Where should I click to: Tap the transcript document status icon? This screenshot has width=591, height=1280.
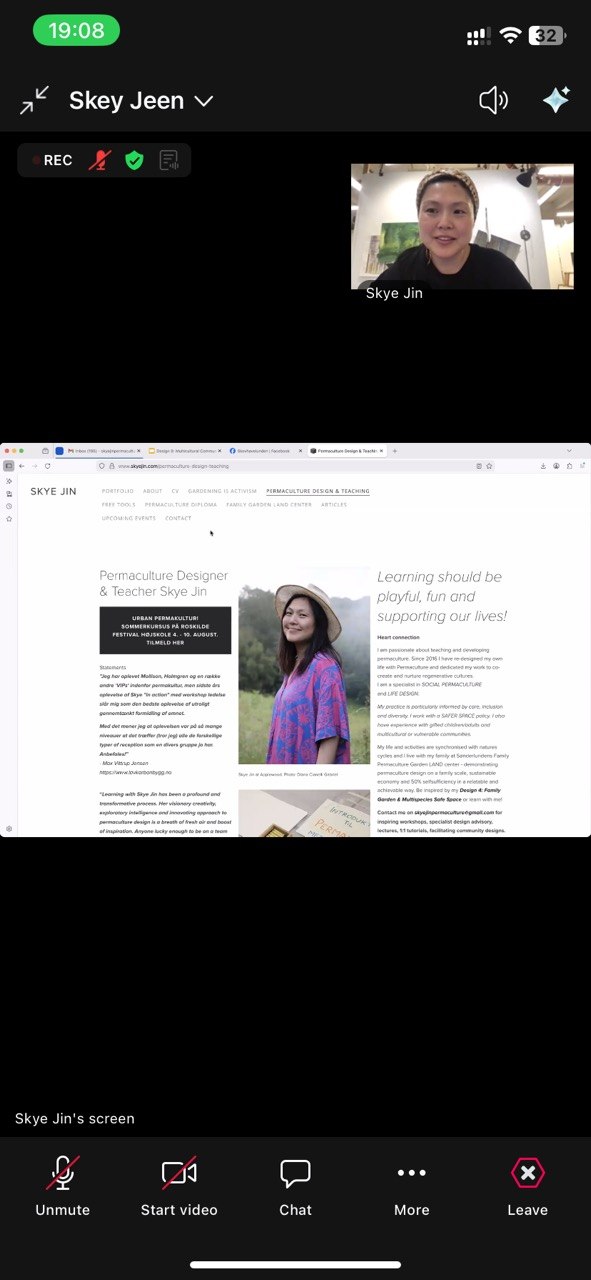[169, 160]
